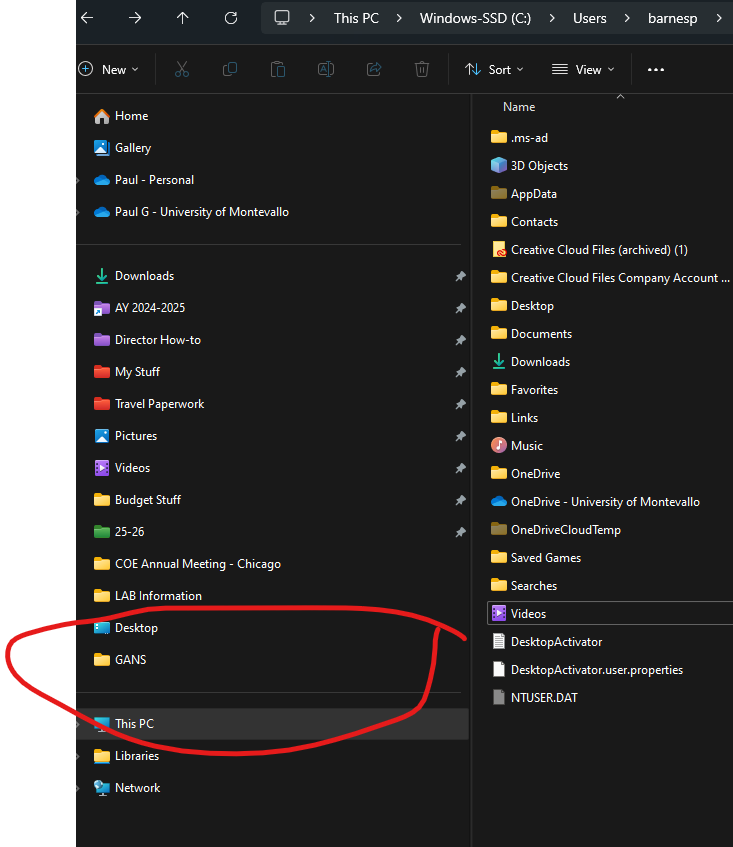Open Pictures in sidebar
Image resolution: width=733 pixels, height=847 pixels.
click(125, 435)
